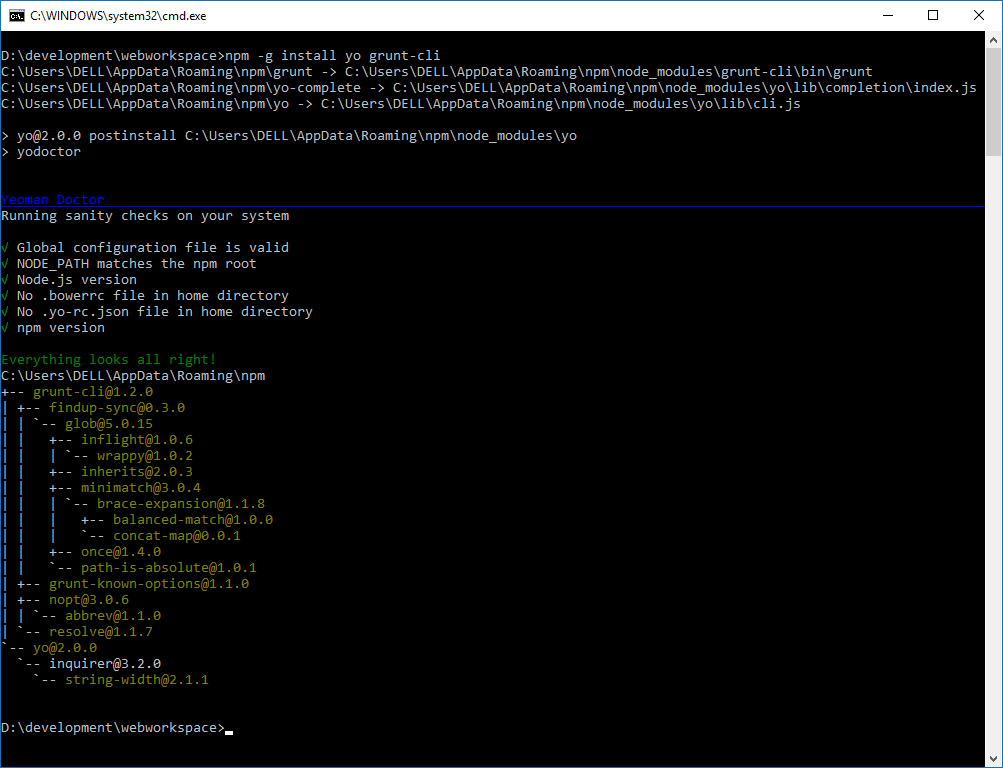Click the yo@2.0.0 tree entry
Image resolution: width=1003 pixels, height=768 pixels.
pyautogui.click(x=65, y=647)
